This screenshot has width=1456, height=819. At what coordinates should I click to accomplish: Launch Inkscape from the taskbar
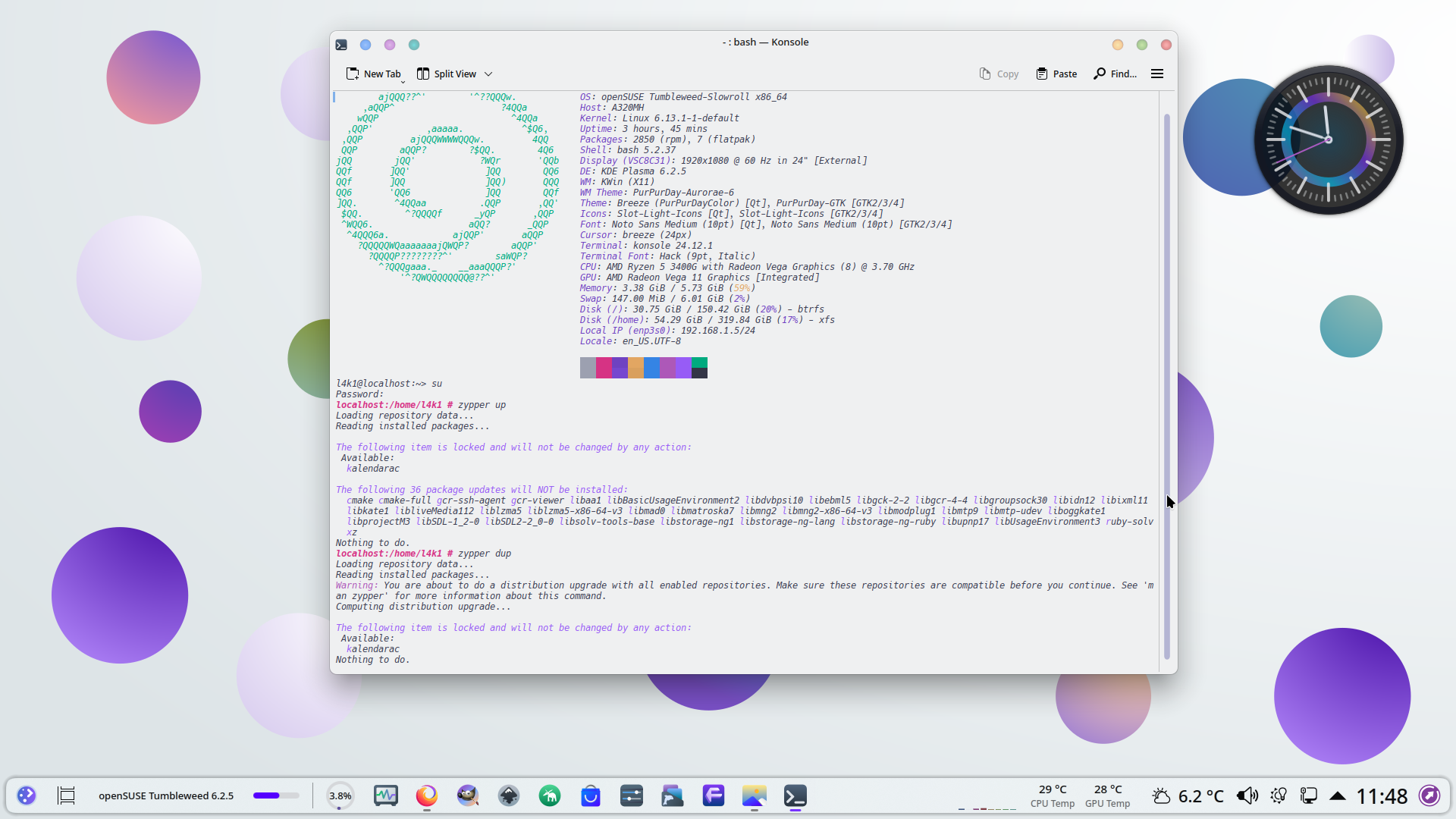click(x=509, y=795)
